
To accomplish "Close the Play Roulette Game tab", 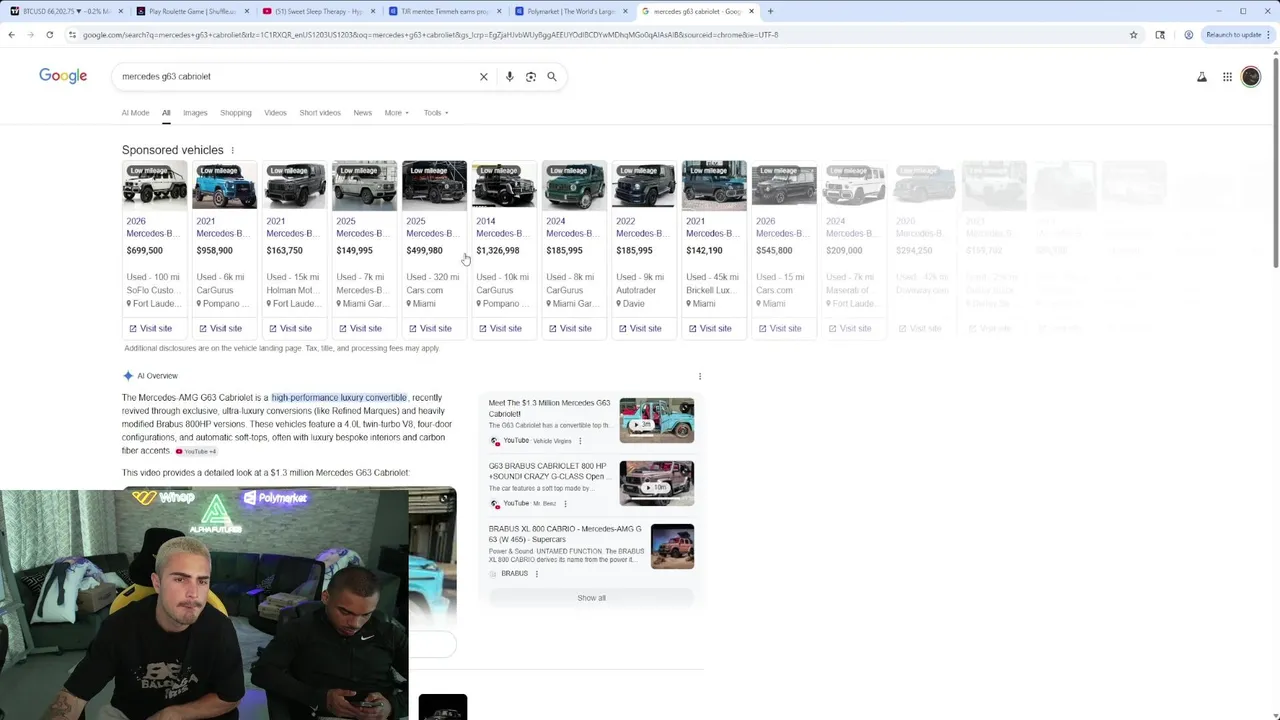I will [x=246, y=12].
